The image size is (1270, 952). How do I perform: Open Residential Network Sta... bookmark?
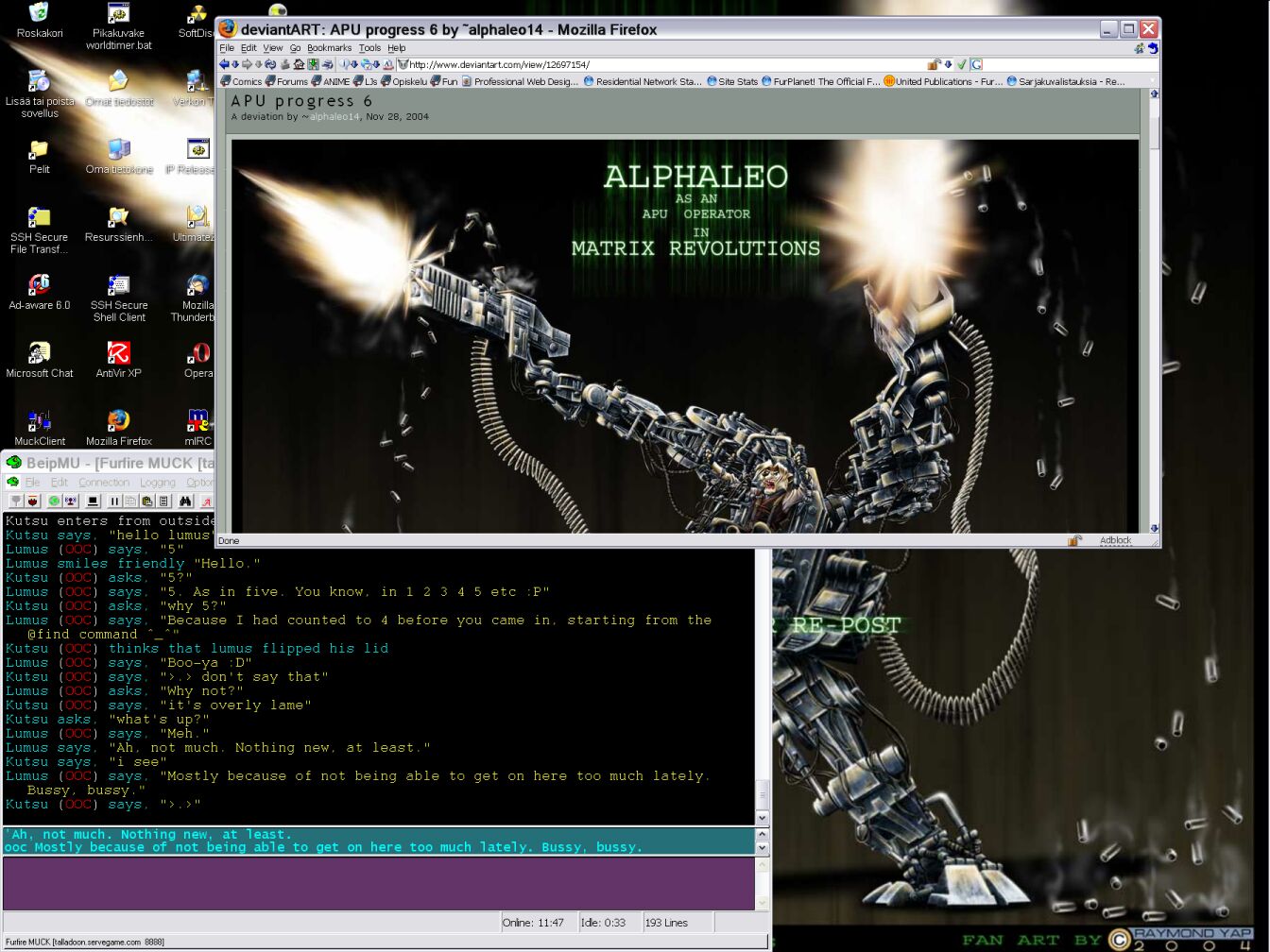(643, 81)
